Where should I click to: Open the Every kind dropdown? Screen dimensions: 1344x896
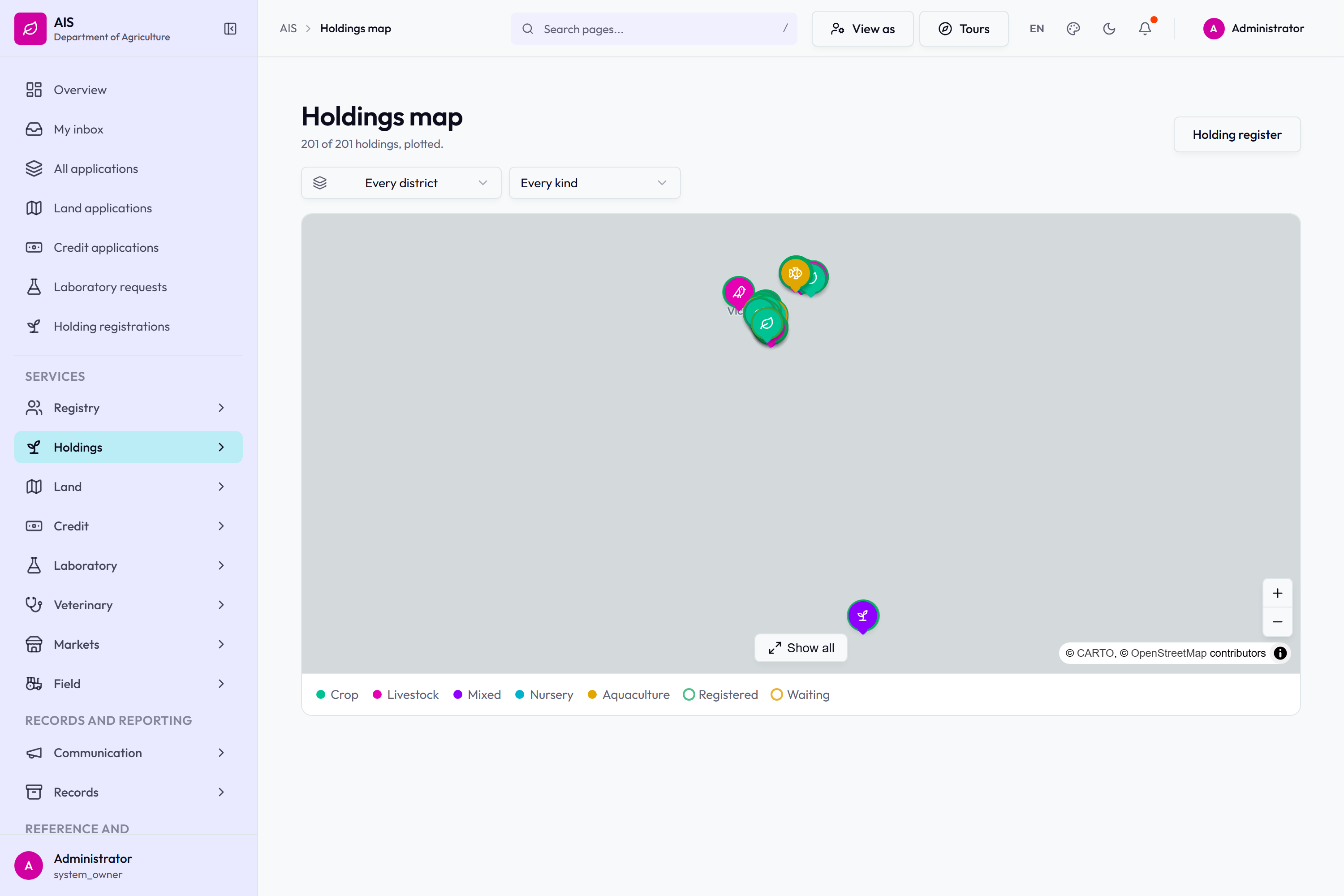[594, 183]
